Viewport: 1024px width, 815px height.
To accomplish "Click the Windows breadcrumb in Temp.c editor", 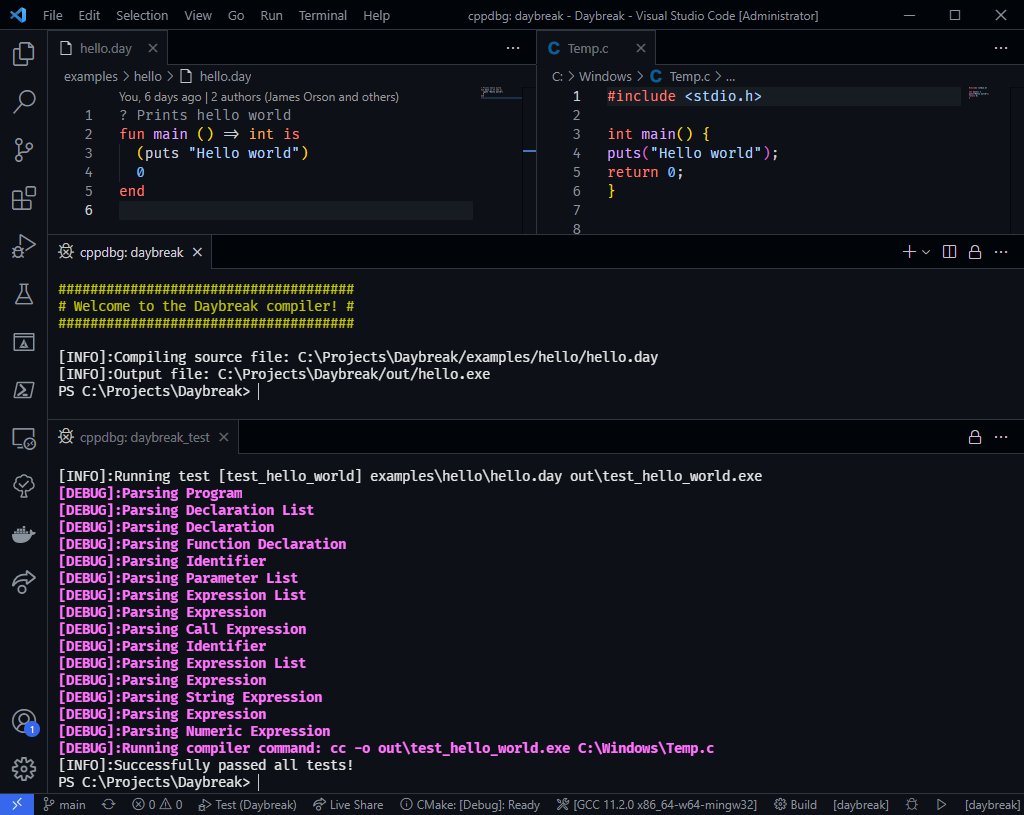I will [x=605, y=76].
